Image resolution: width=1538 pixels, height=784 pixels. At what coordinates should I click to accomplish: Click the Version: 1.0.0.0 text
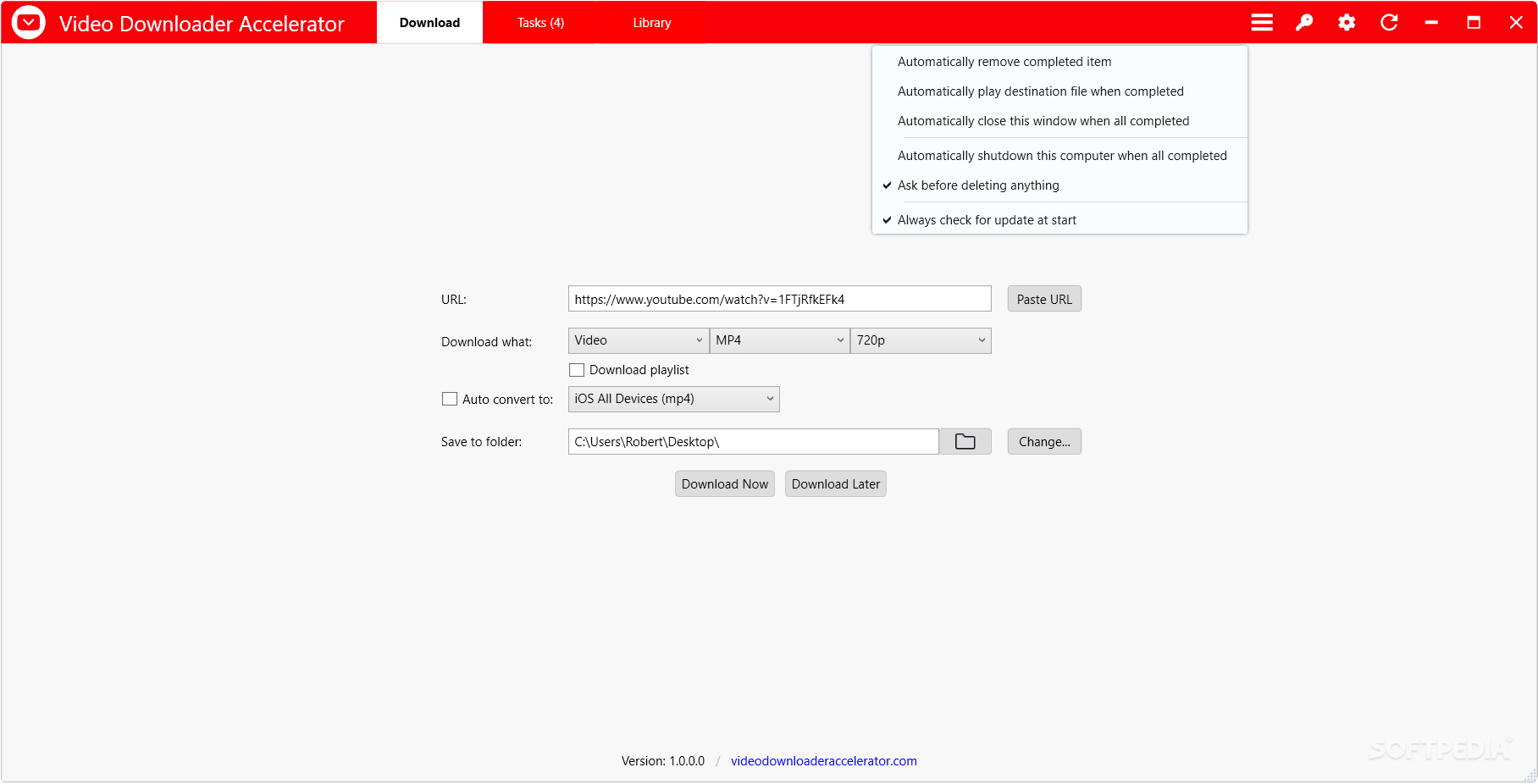[663, 761]
